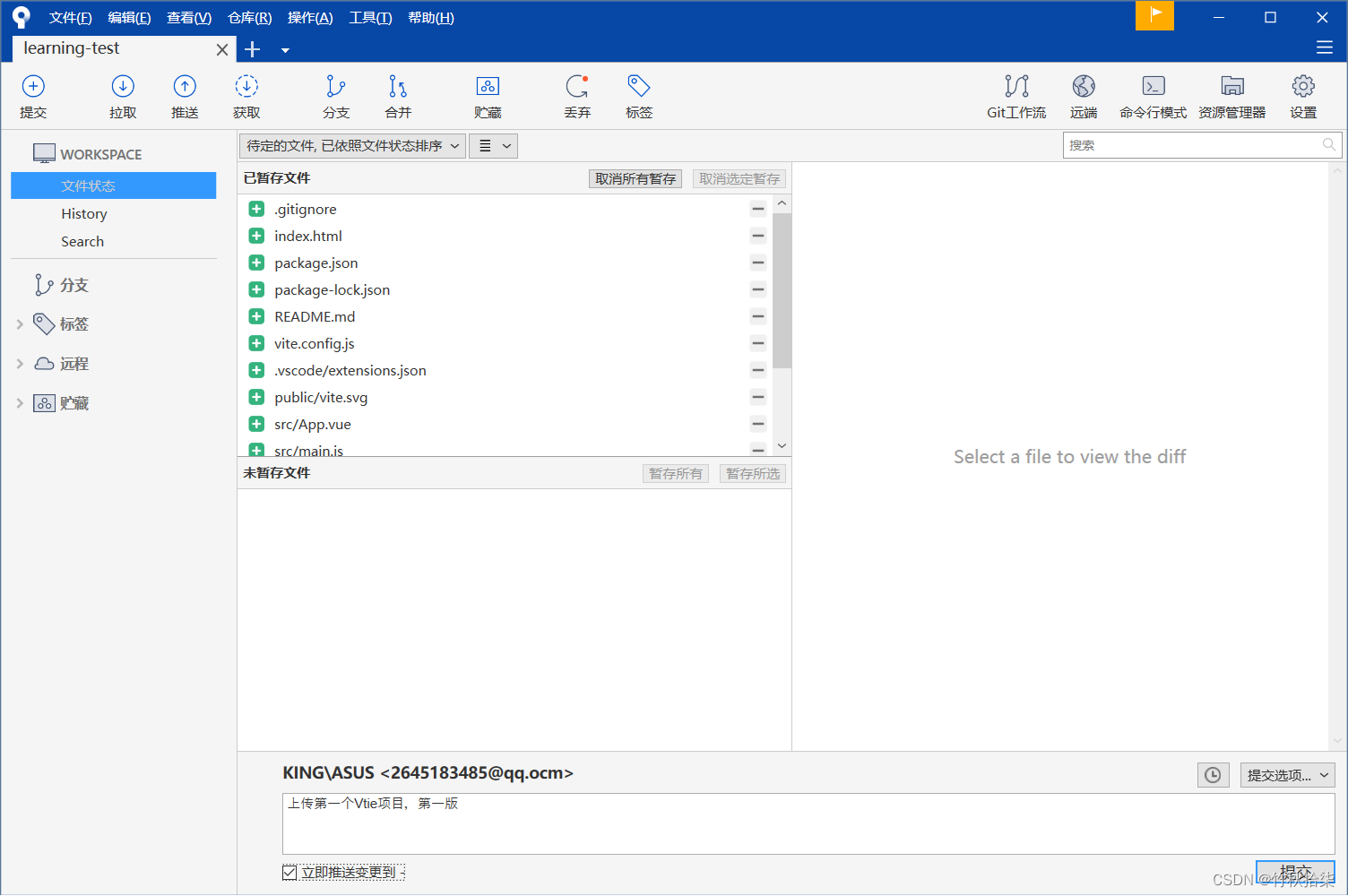The width and height of the screenshot is (1348, 896).
Task: Select the 拉取 (Pull) toolbar icon
Action: click(x=123, y=96)
